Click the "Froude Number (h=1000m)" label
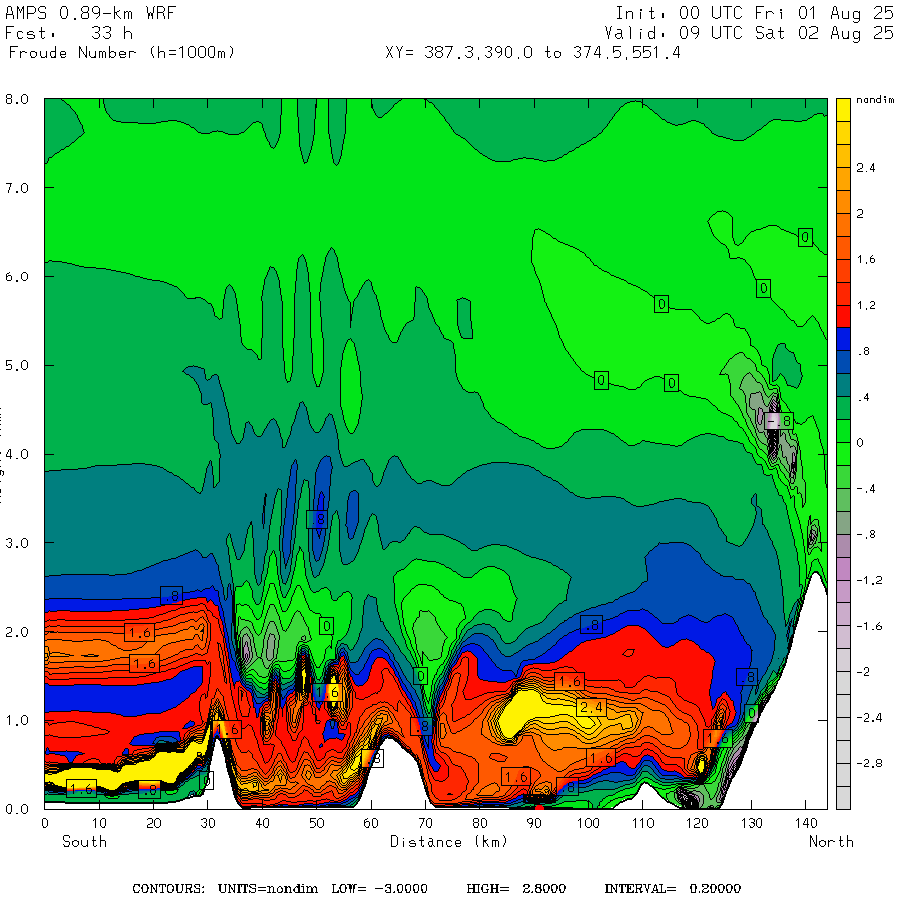Screen dimensions: 900x900 (122, 53)
